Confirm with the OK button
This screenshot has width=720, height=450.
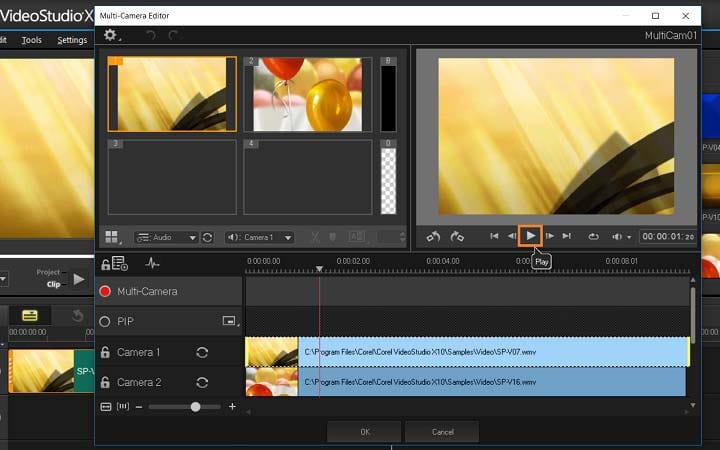[364, 432]
